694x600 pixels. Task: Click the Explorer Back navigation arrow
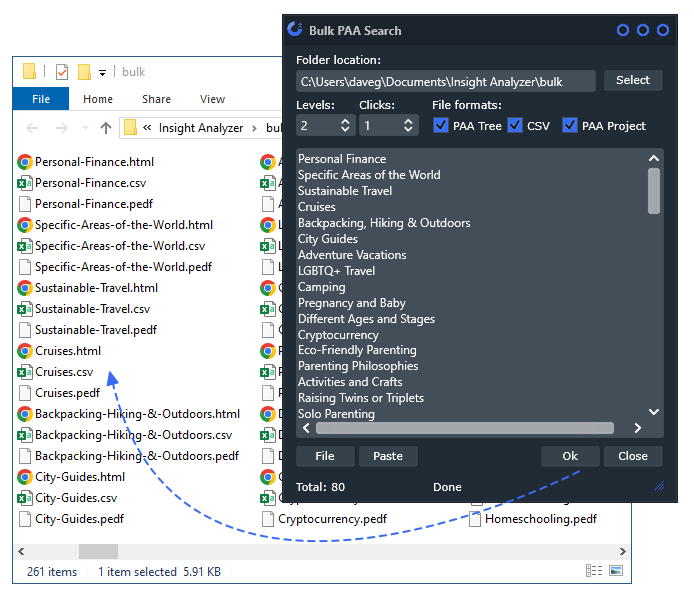click(x=32, y=128)
